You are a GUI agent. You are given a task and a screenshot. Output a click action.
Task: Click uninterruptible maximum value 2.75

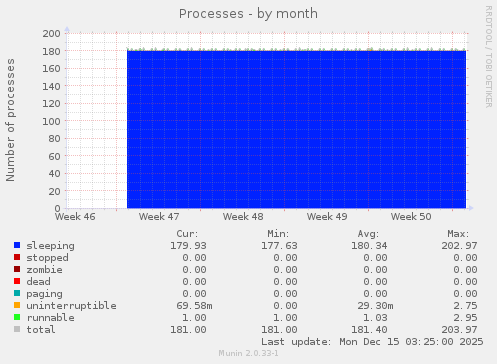[465, 306]
